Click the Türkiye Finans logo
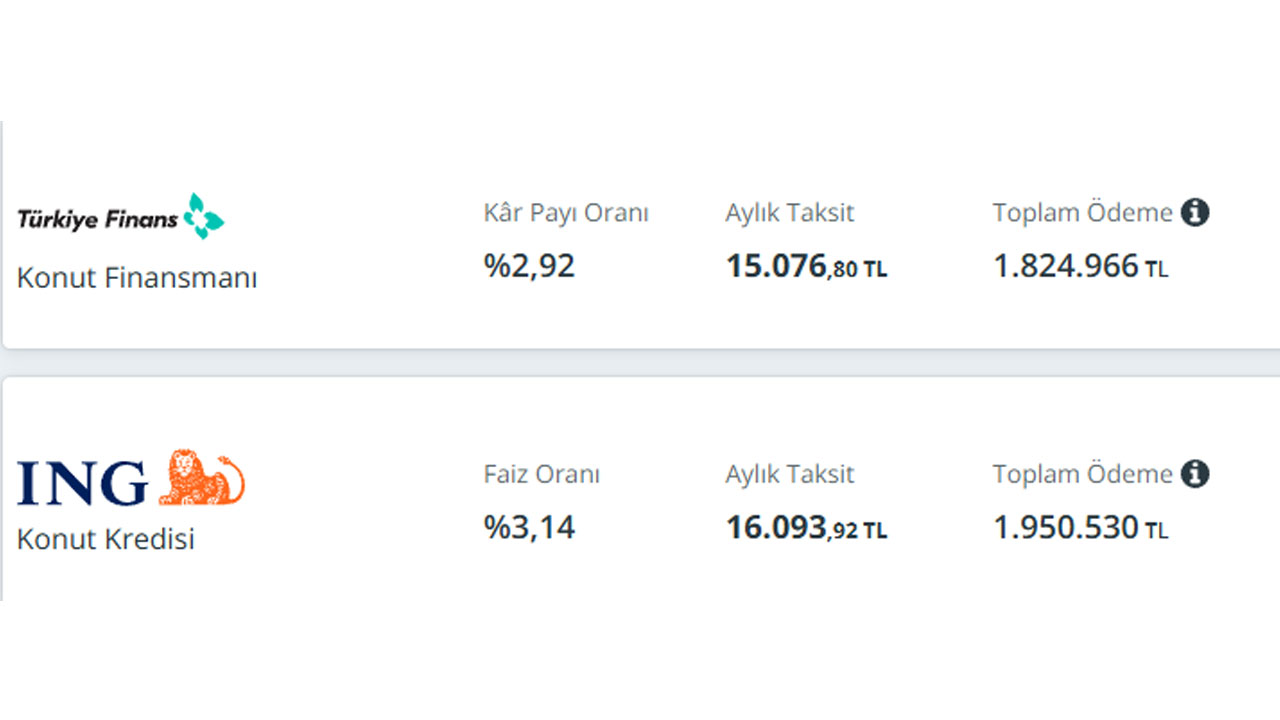 click(120, 217)
